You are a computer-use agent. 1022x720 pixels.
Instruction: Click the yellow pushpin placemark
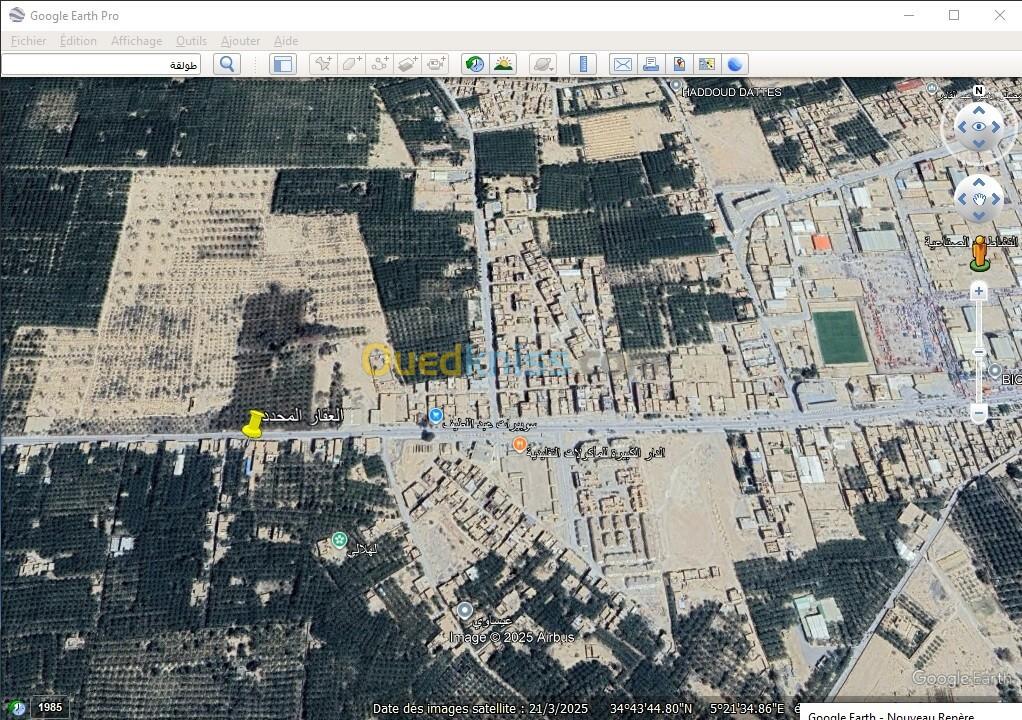[x=253, y=425]
